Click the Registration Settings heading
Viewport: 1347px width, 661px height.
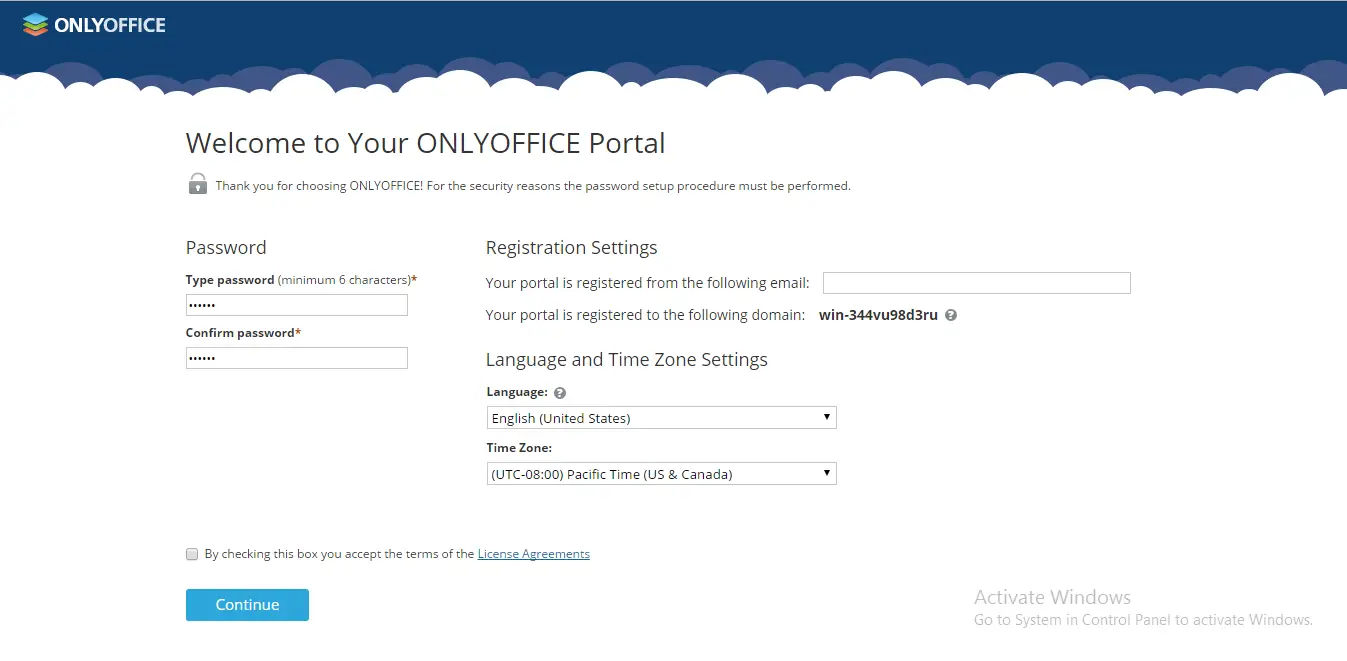[572, 248]
